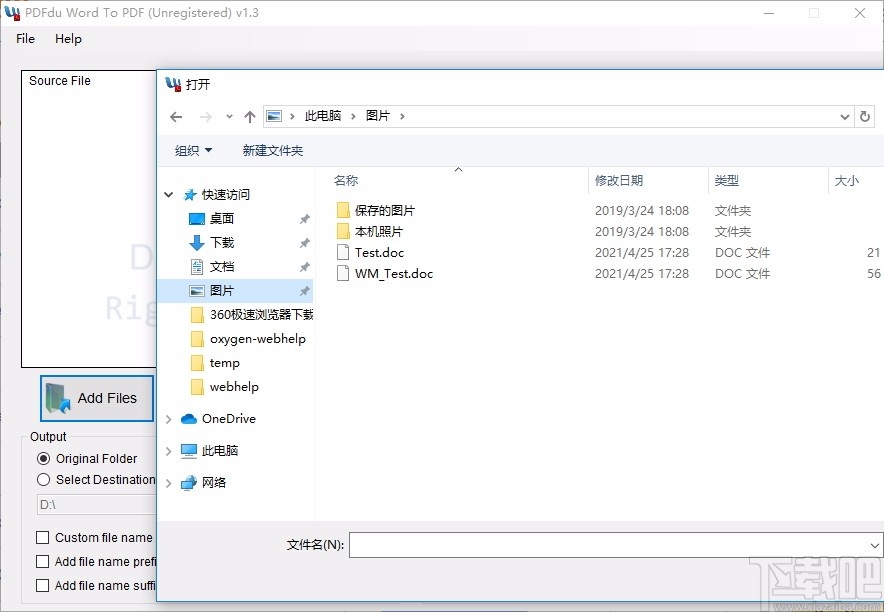Open the Test.doc document
884x612 pixels.
point(379,252)
